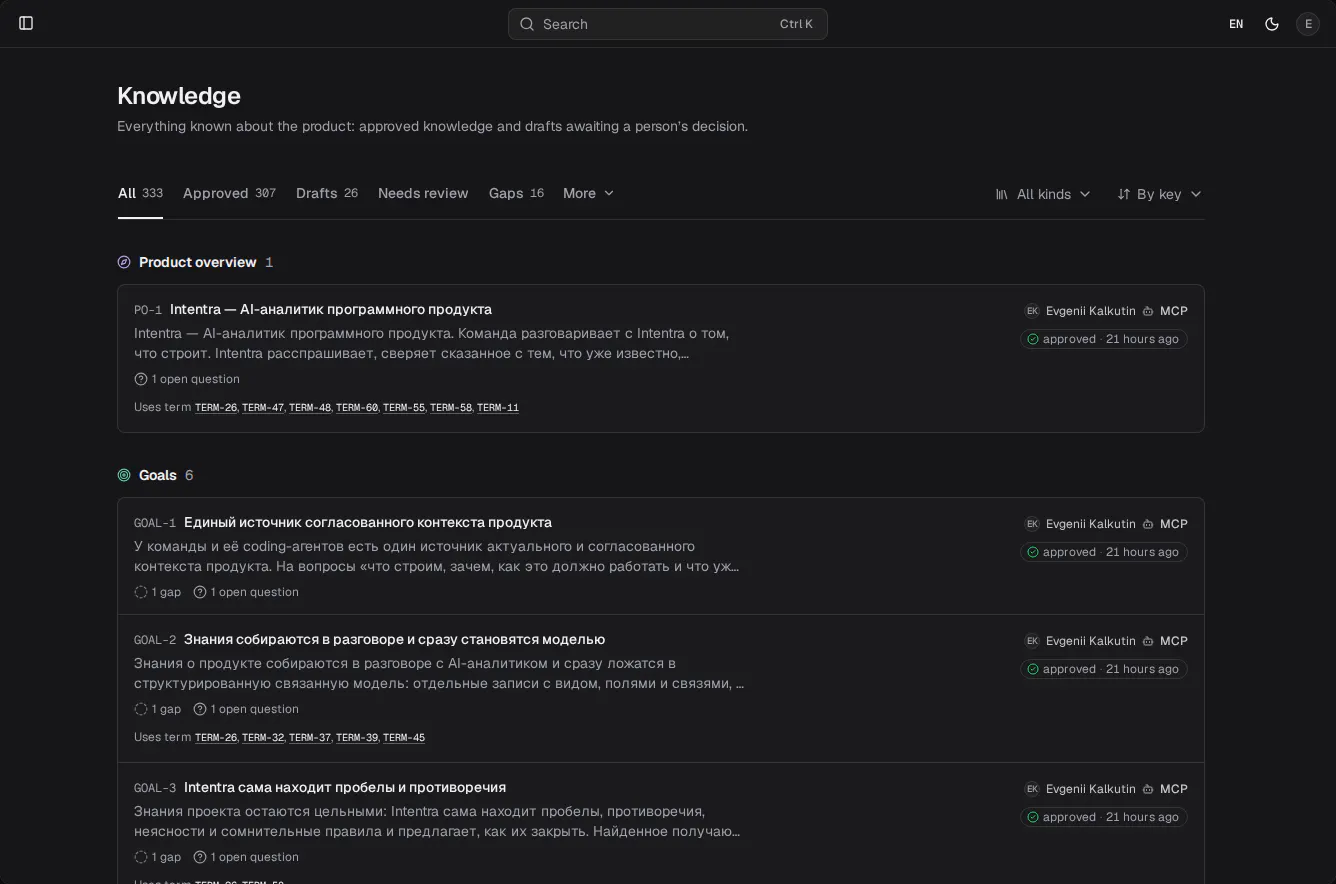This screenshot has height=884, width=1336.
Task: Switch the dark/light theme moon icon
Action: click(x=1272, y=24)
